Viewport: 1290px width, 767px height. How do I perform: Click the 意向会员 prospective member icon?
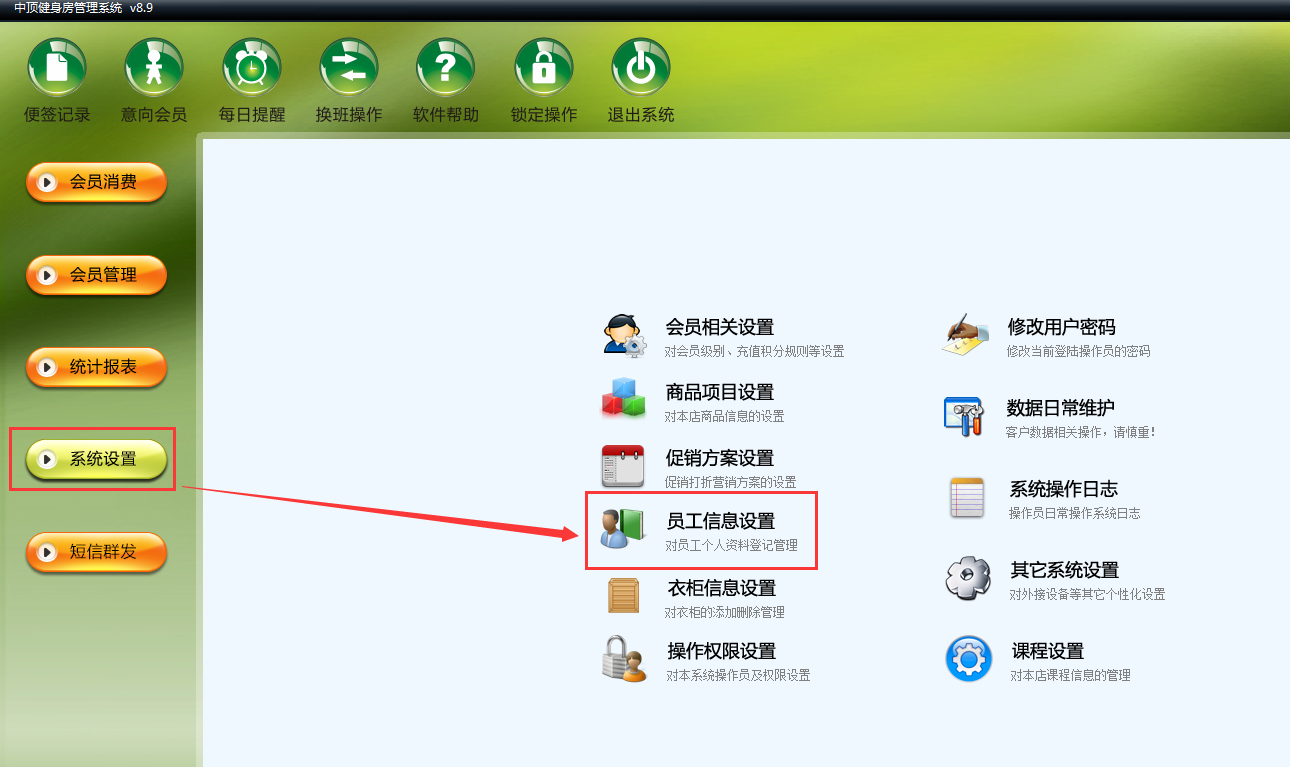pyautogui.click(x=154, y=67)
